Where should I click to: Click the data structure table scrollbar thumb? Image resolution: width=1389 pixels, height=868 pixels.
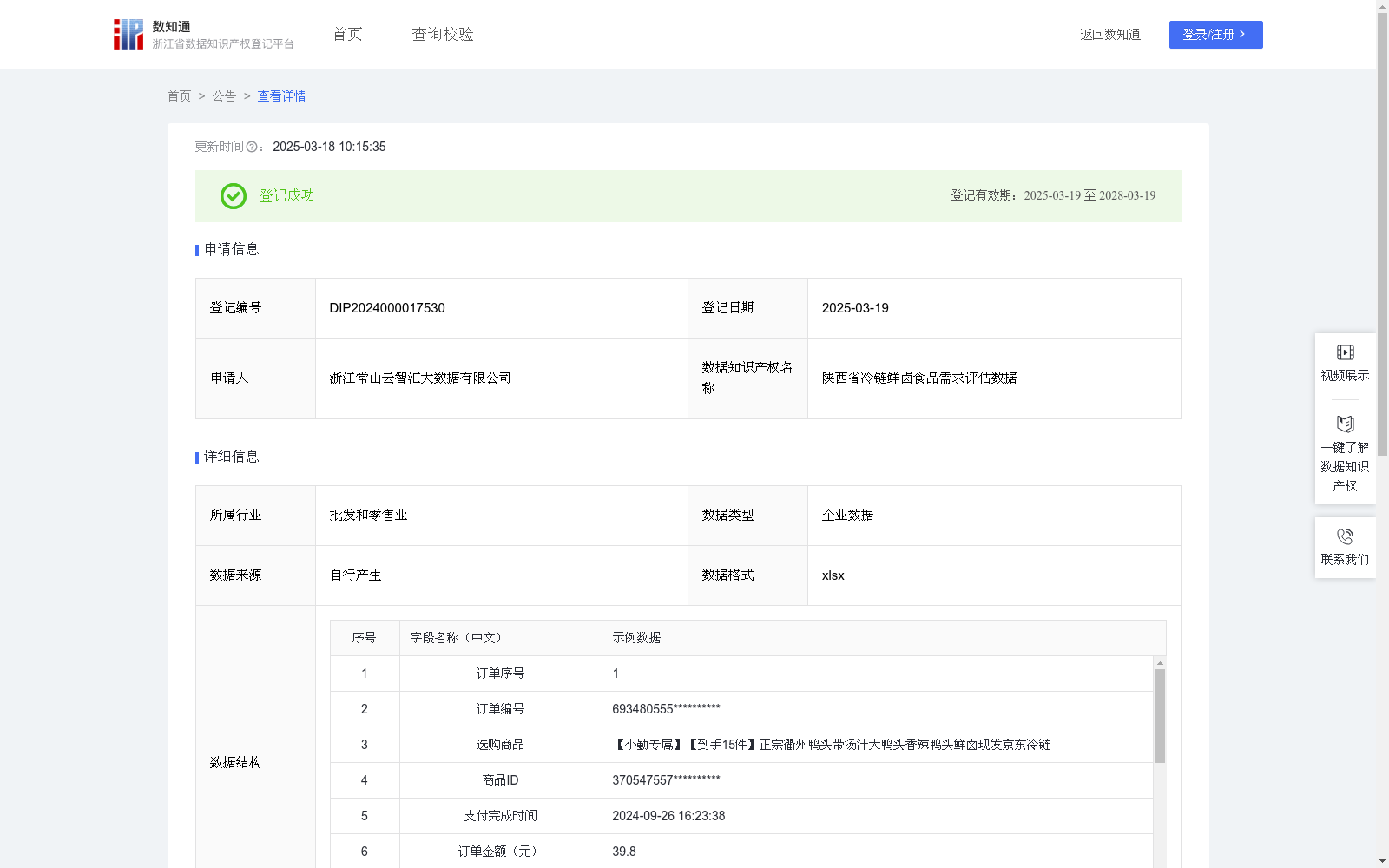point(1160,716)
